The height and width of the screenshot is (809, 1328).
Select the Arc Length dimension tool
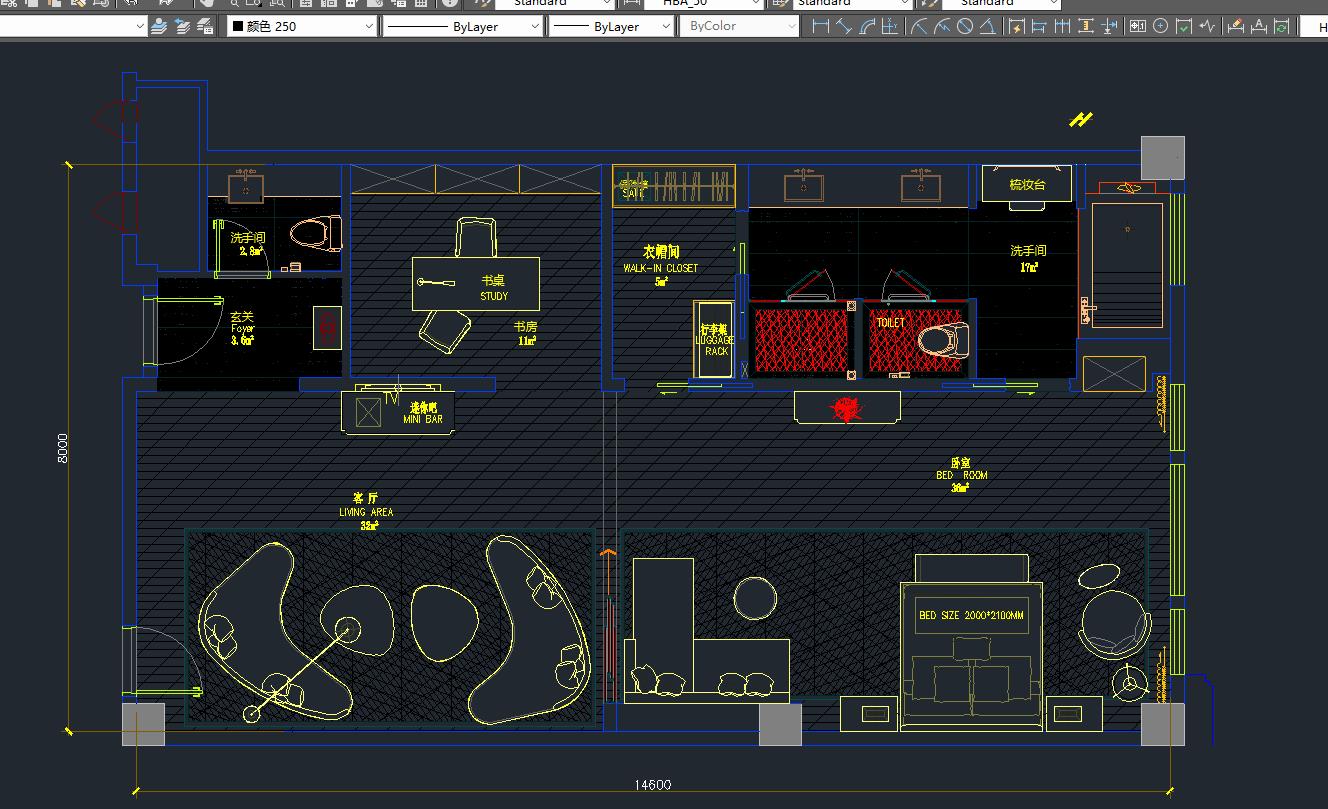[x=867, y=27]
